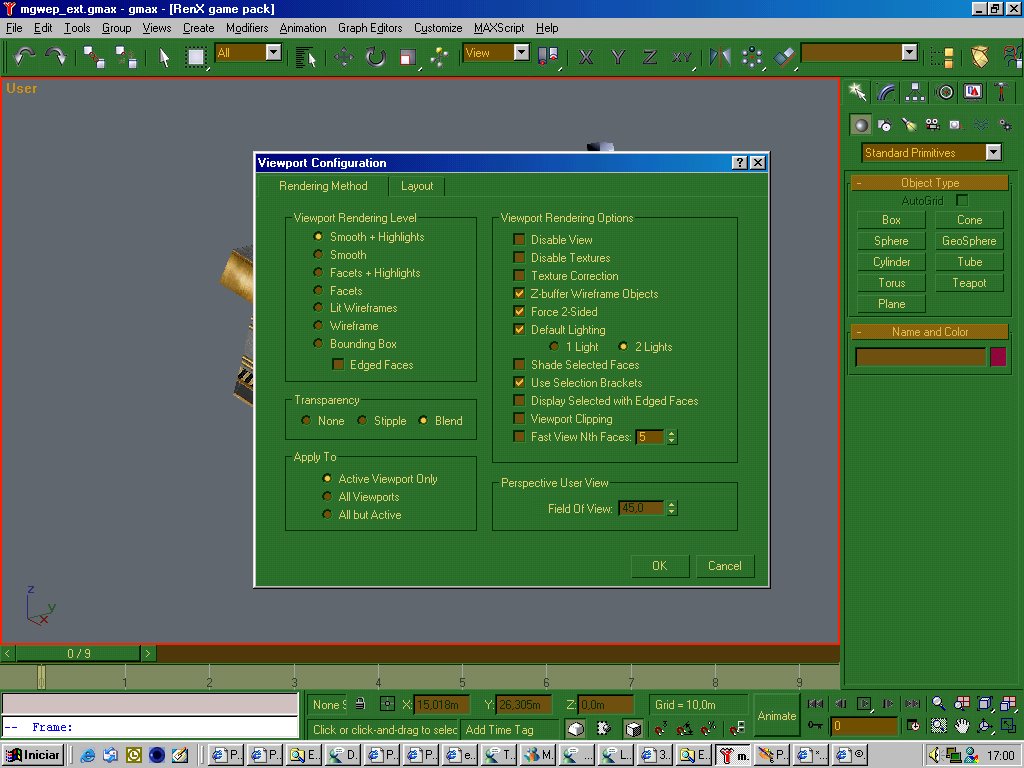Select the Geometry category sphere icon

861,125
